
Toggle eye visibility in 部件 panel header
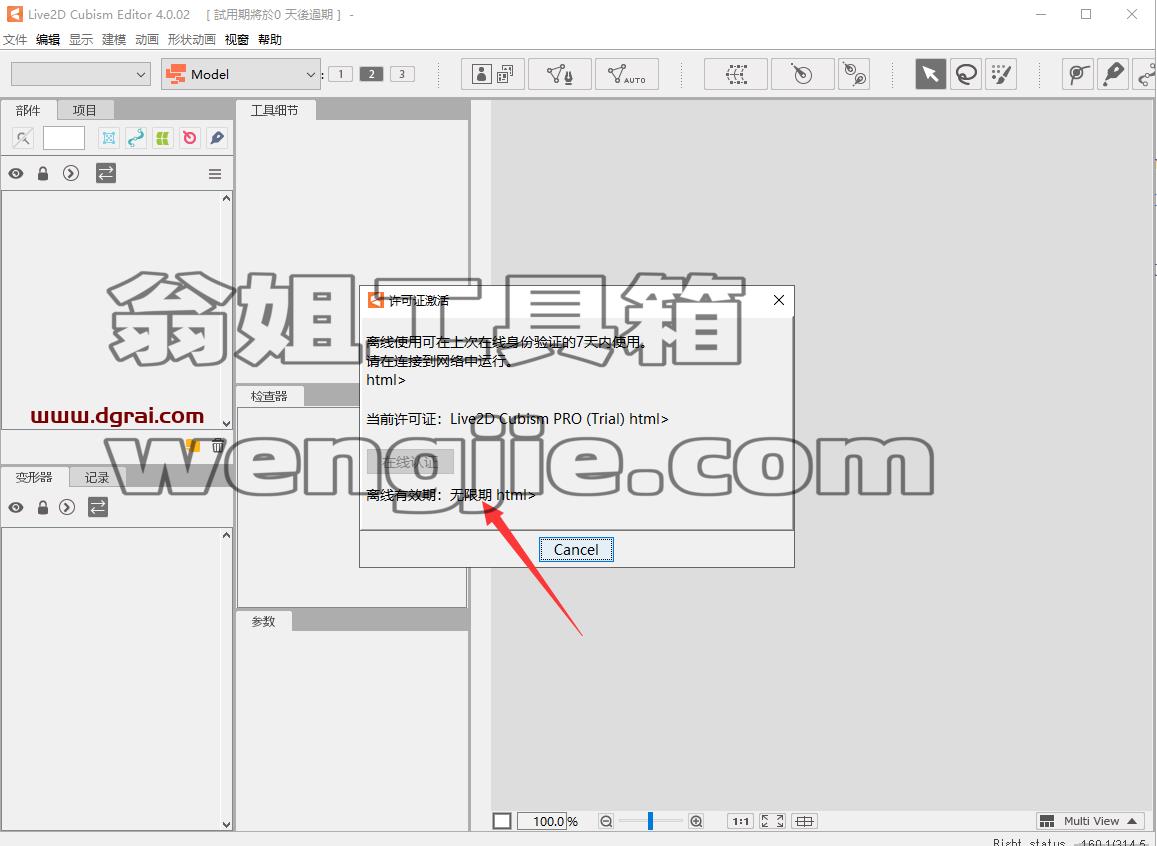click(15, 173)
